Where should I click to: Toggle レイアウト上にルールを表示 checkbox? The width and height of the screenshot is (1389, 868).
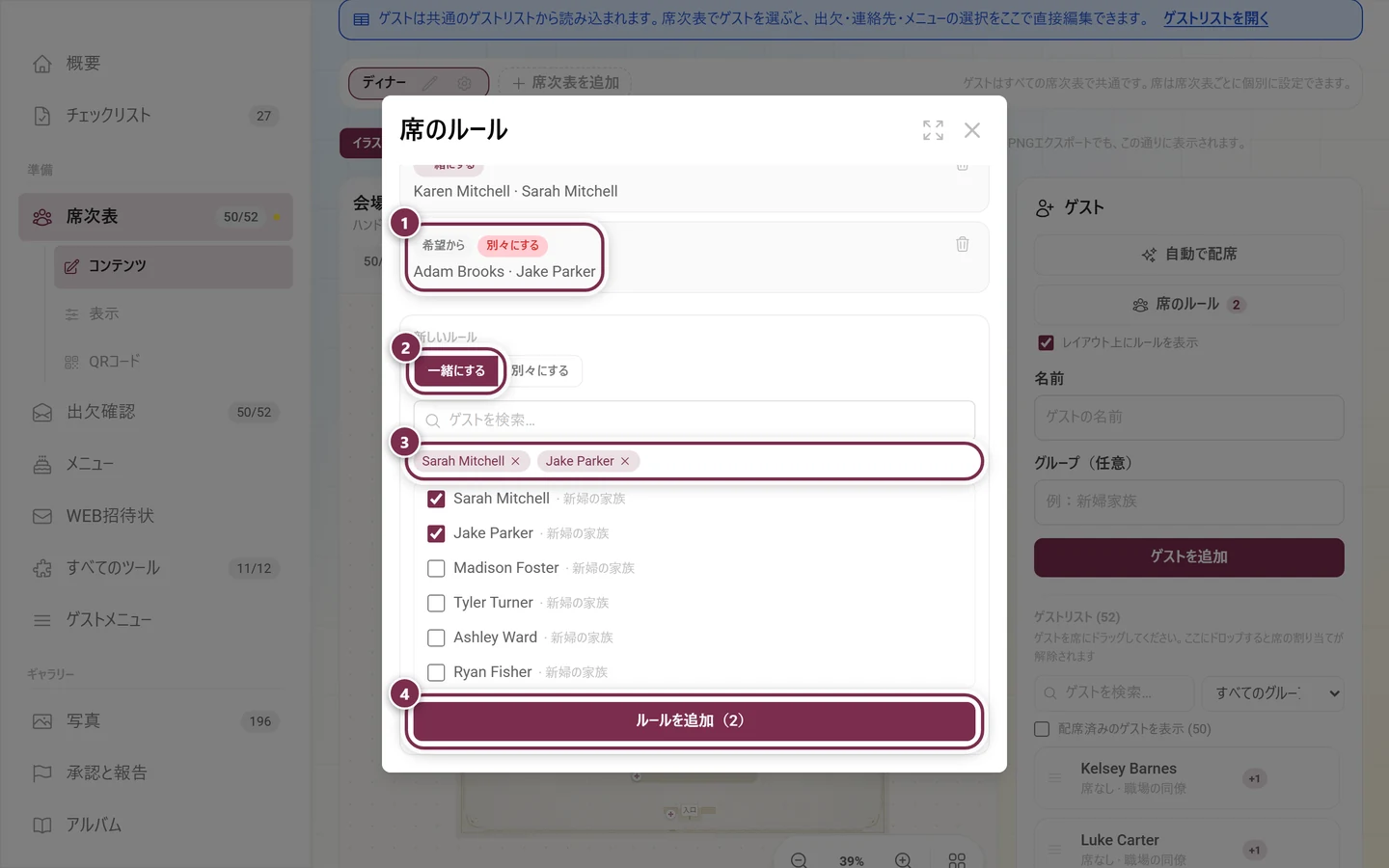coord(1046,342)
